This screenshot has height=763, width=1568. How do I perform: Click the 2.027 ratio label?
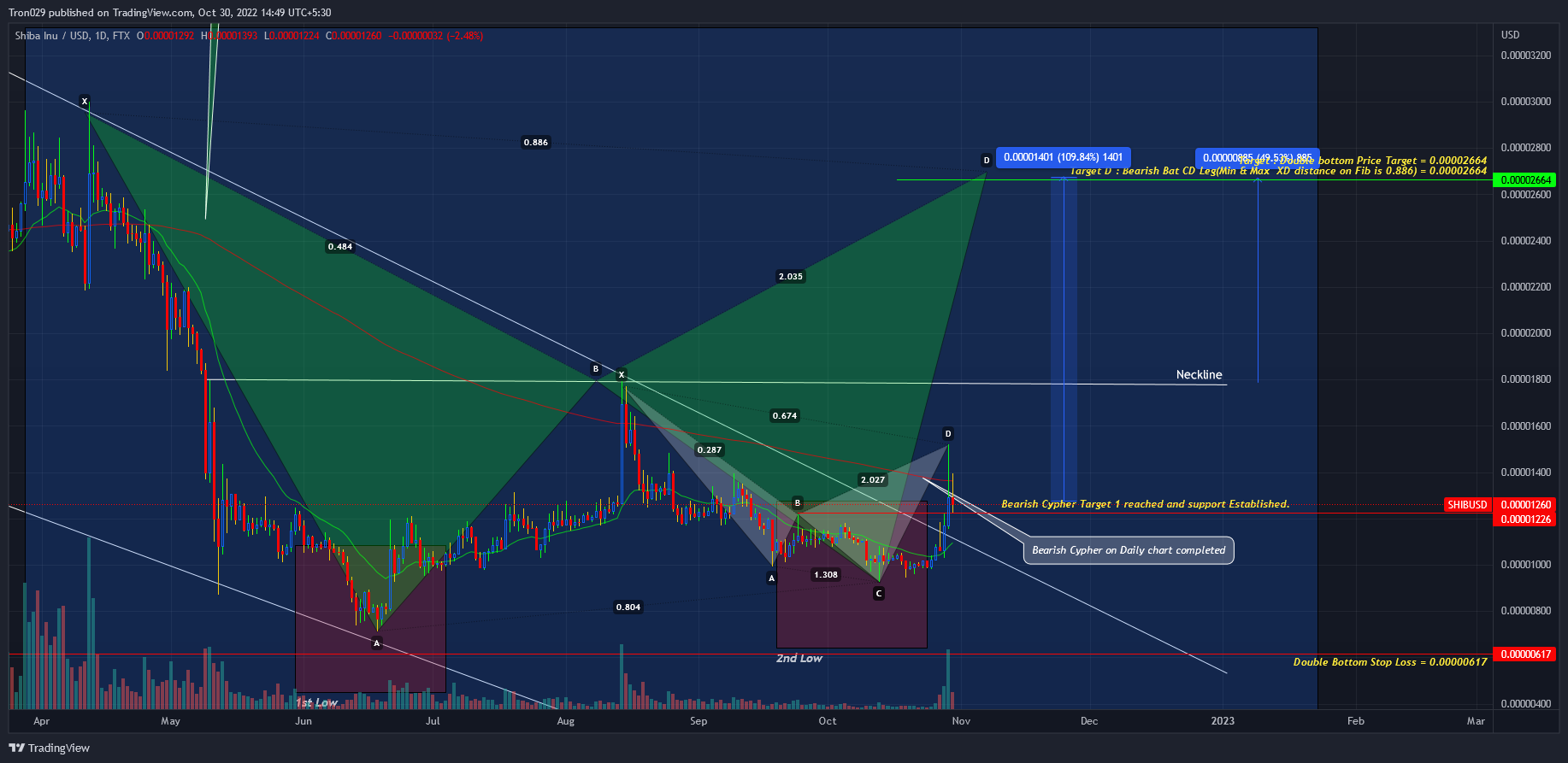[x=873, y=480]
